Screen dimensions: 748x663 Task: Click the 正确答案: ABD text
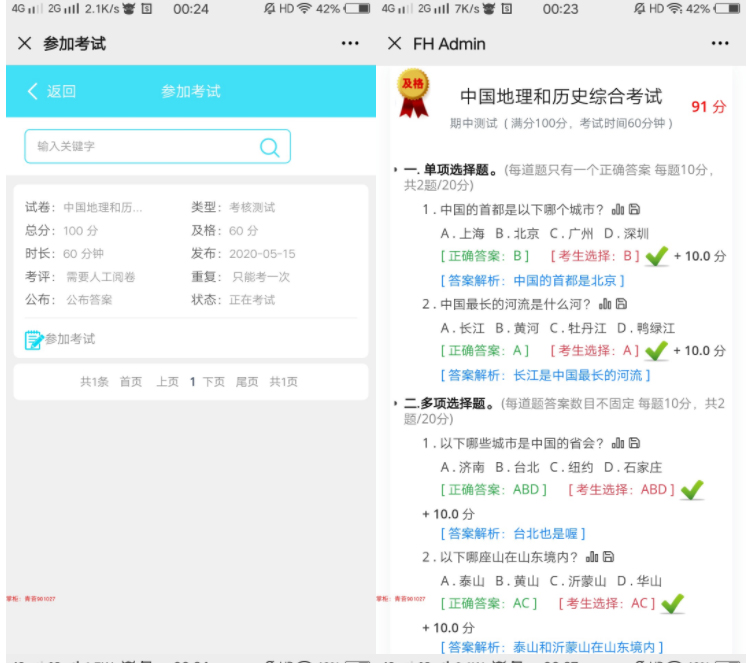pyautogui.click(x=493, y=490)
